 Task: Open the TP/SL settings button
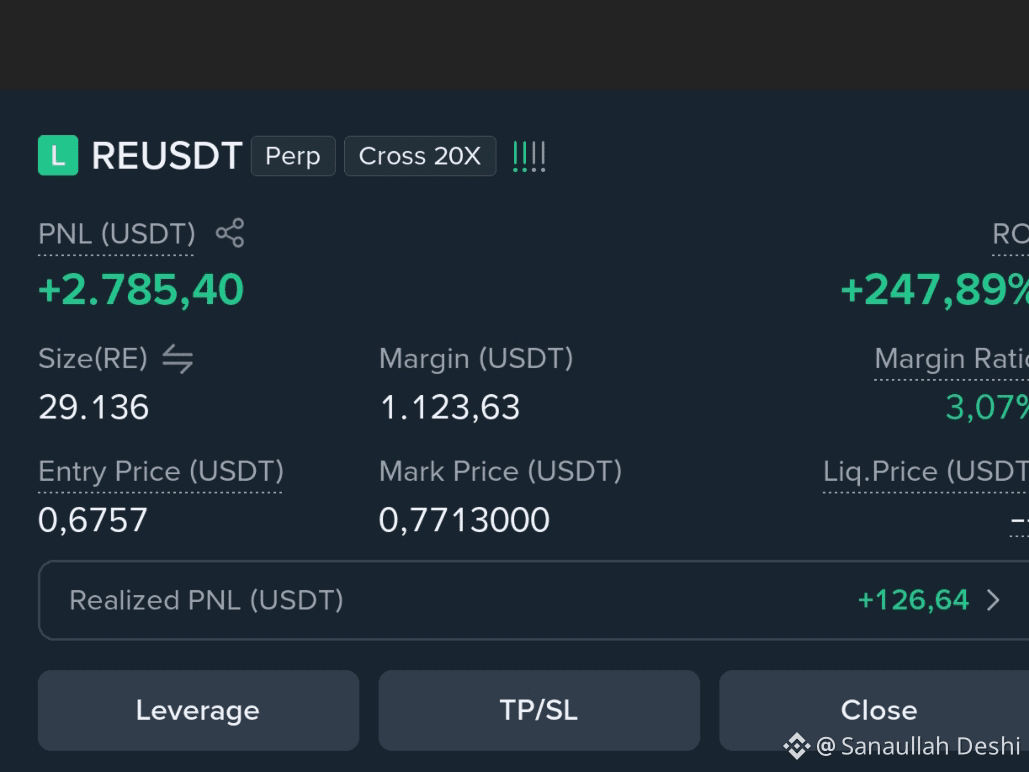(x=539, y=710)
